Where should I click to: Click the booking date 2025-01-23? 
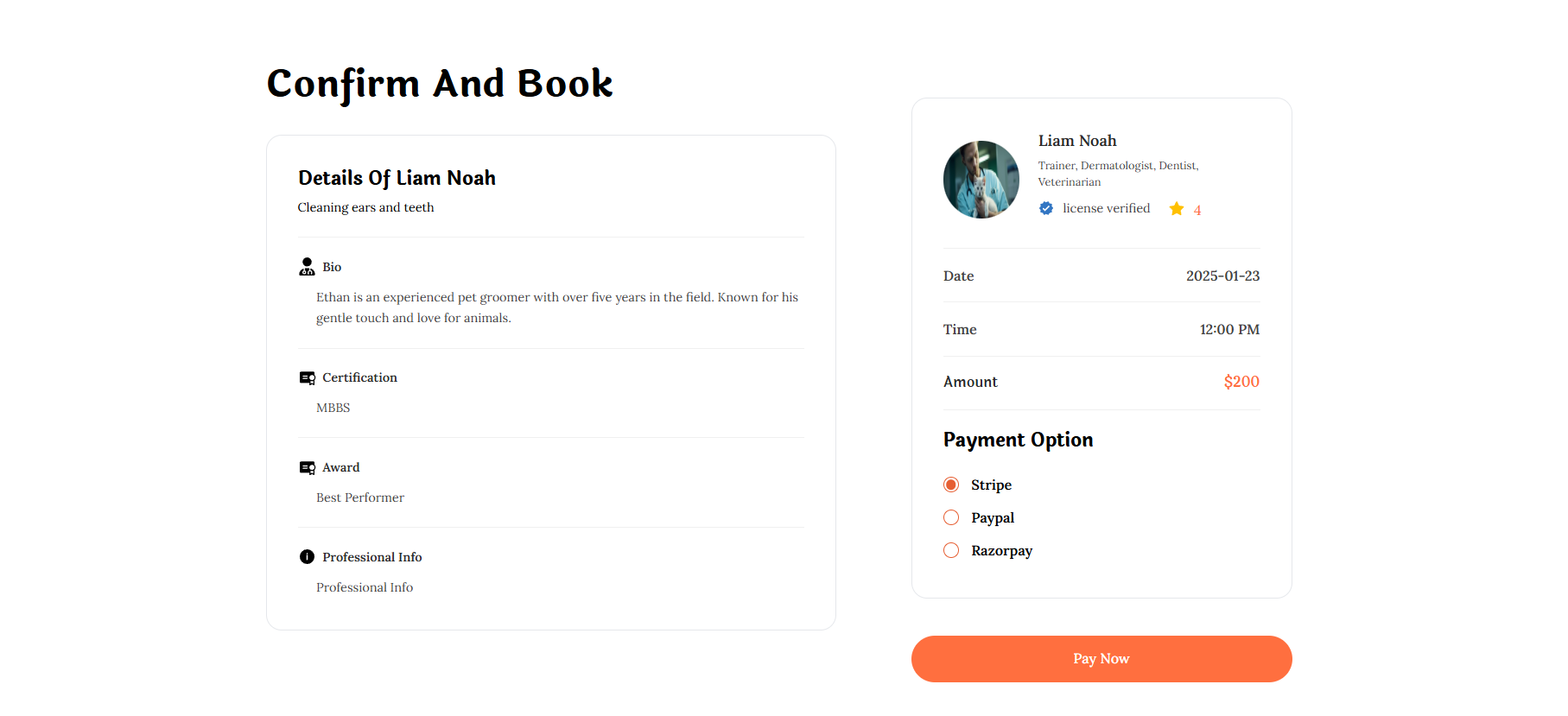[1222, 276]
